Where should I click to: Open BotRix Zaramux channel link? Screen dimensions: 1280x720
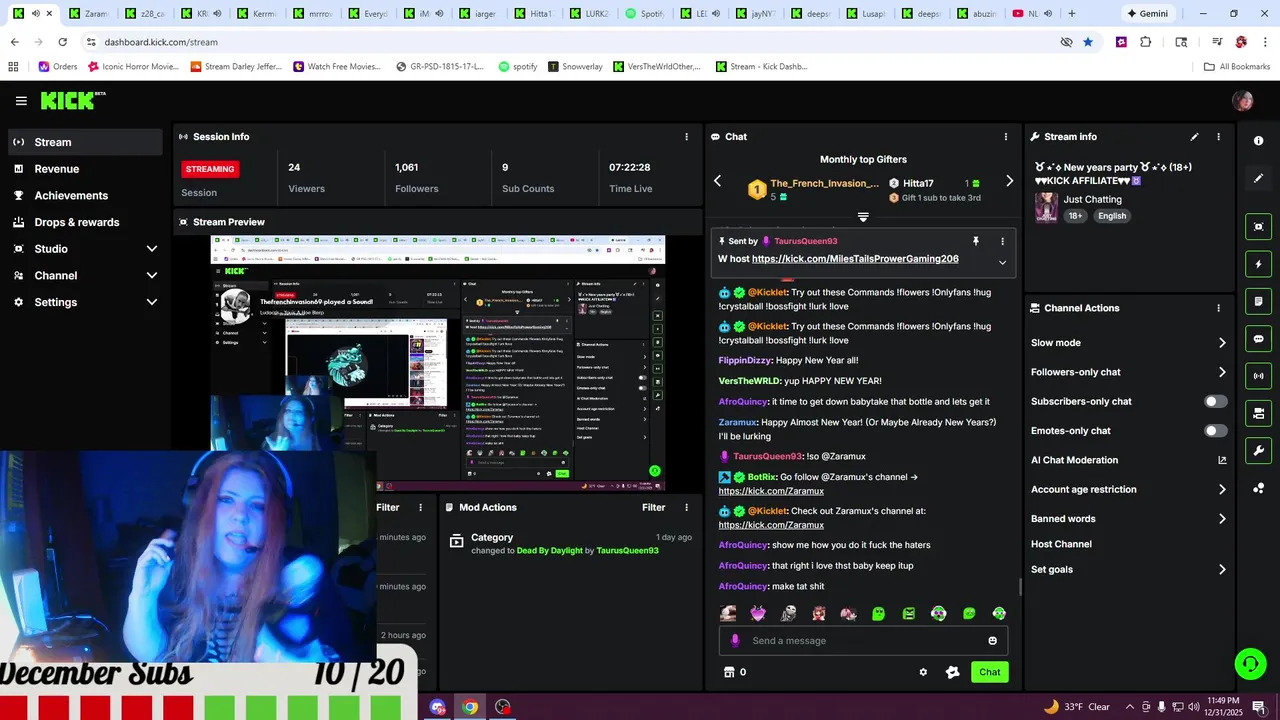[771, 492]
